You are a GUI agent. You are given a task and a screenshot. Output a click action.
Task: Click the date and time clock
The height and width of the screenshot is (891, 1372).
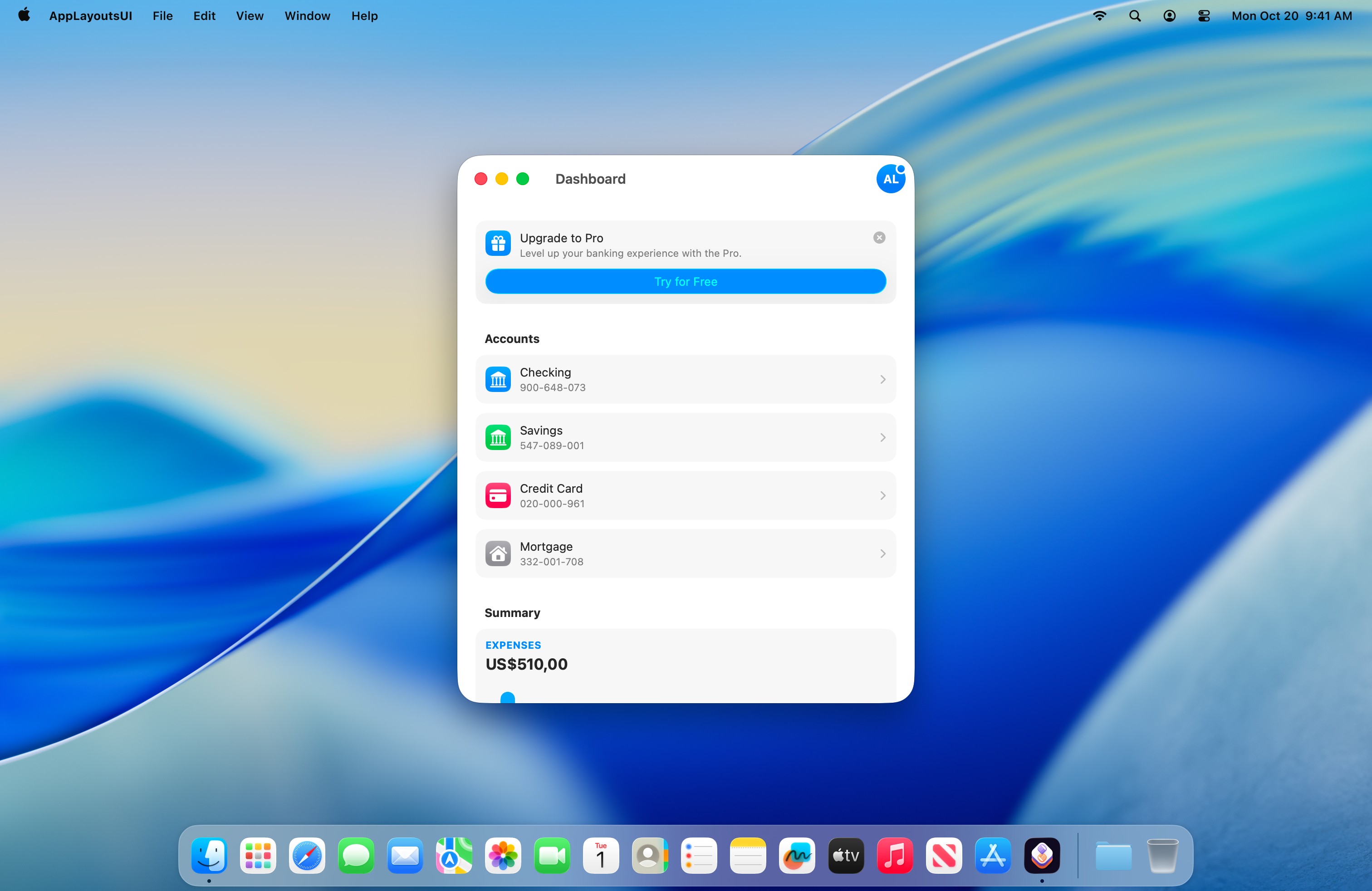click(x=1291, y=15)
